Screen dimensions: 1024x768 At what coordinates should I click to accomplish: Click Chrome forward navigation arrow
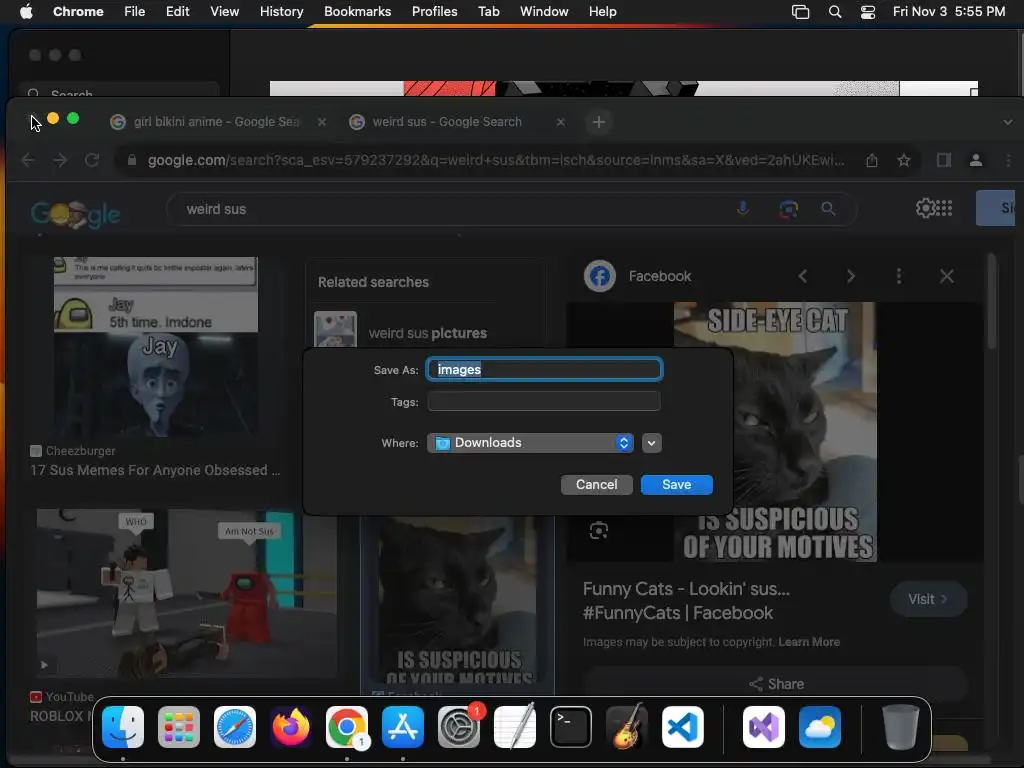(60, 160)
